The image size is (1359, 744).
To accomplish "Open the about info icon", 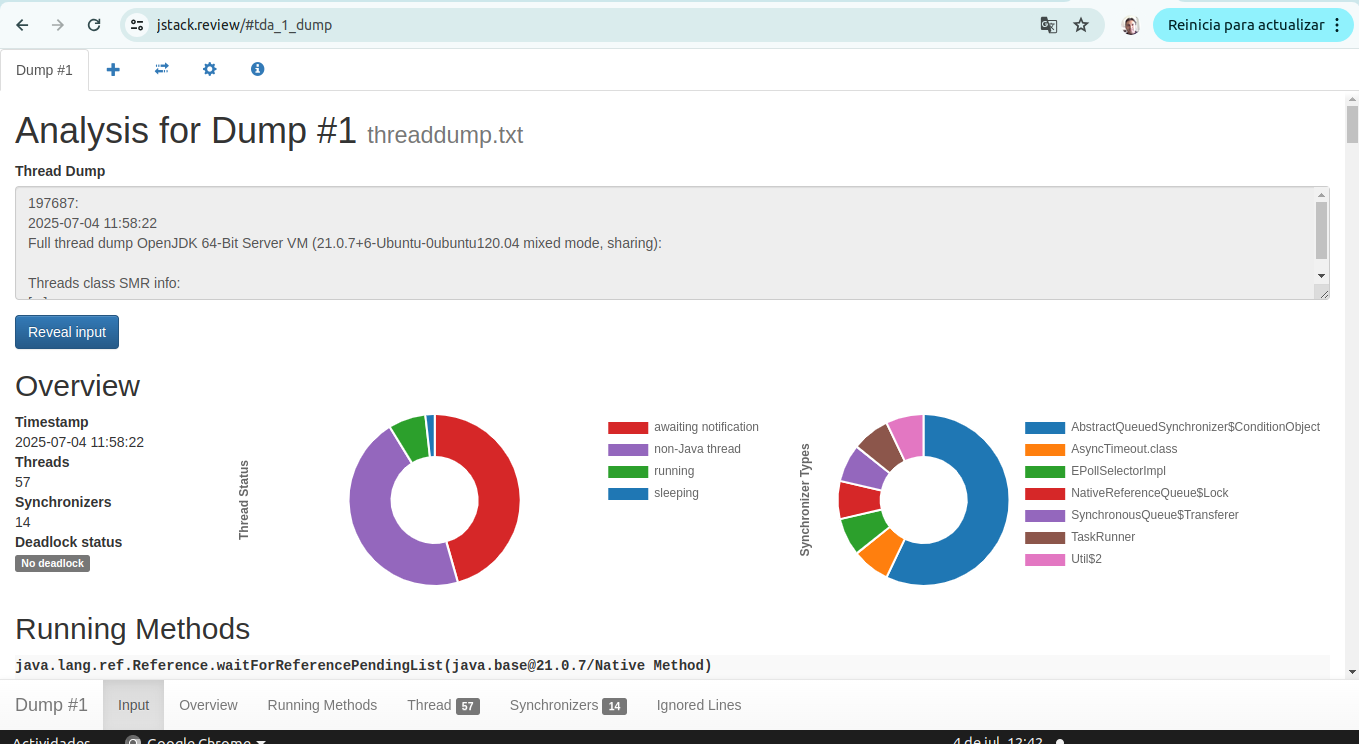I will [257, 69].
